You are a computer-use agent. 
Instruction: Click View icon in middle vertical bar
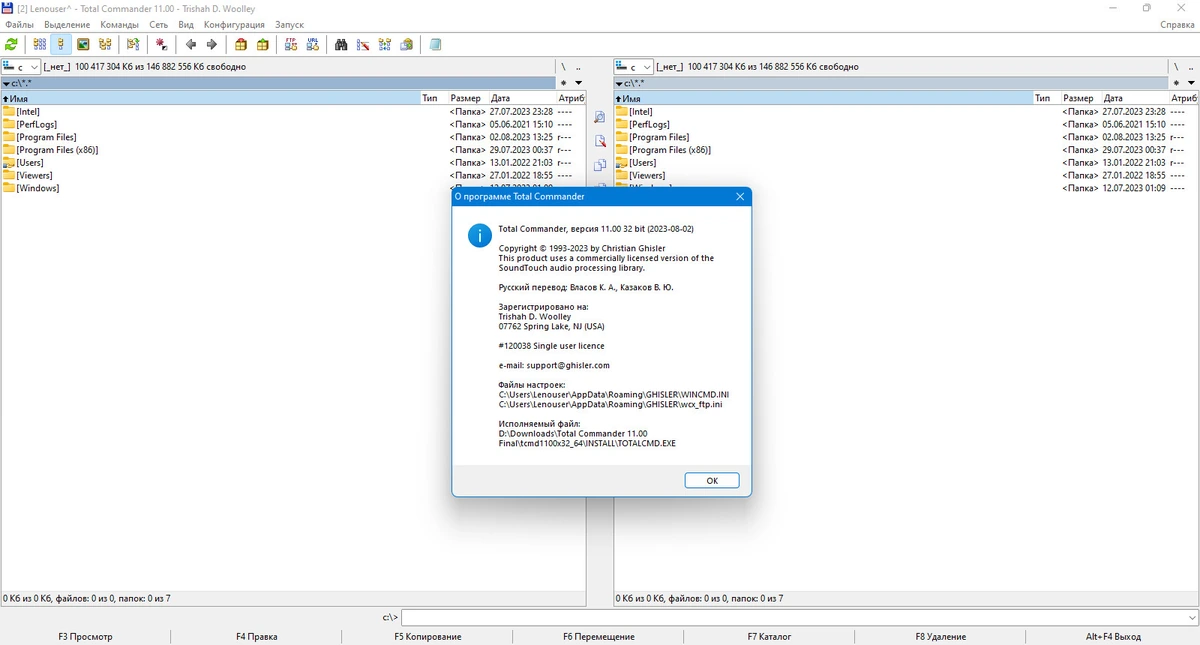click(x=600, y=118)
